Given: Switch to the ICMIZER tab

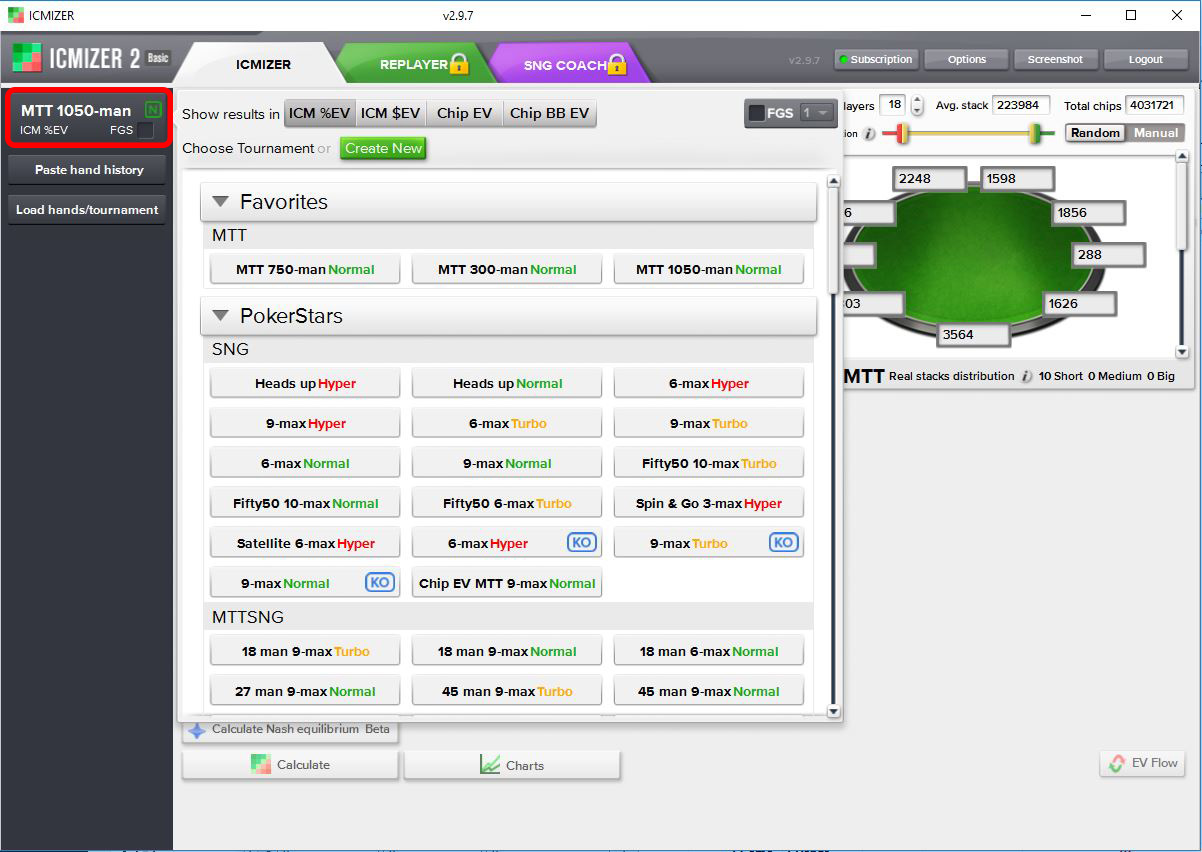Looking at the screenshot, I should (x=264, y=65).
